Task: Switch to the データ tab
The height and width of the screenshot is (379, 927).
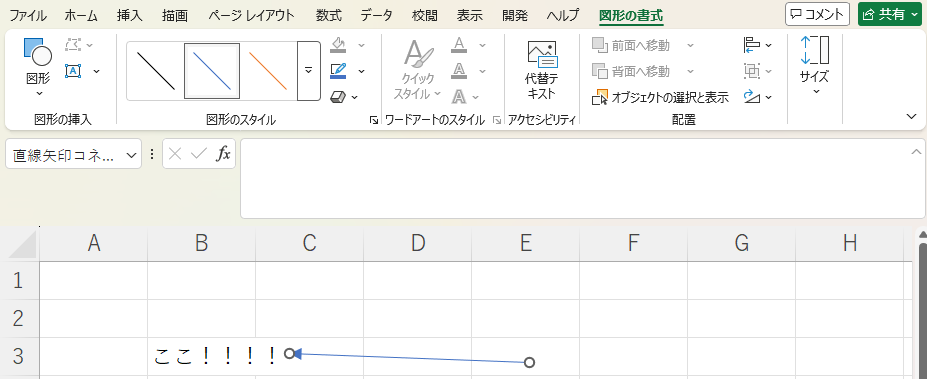Action: pos(377,15)
